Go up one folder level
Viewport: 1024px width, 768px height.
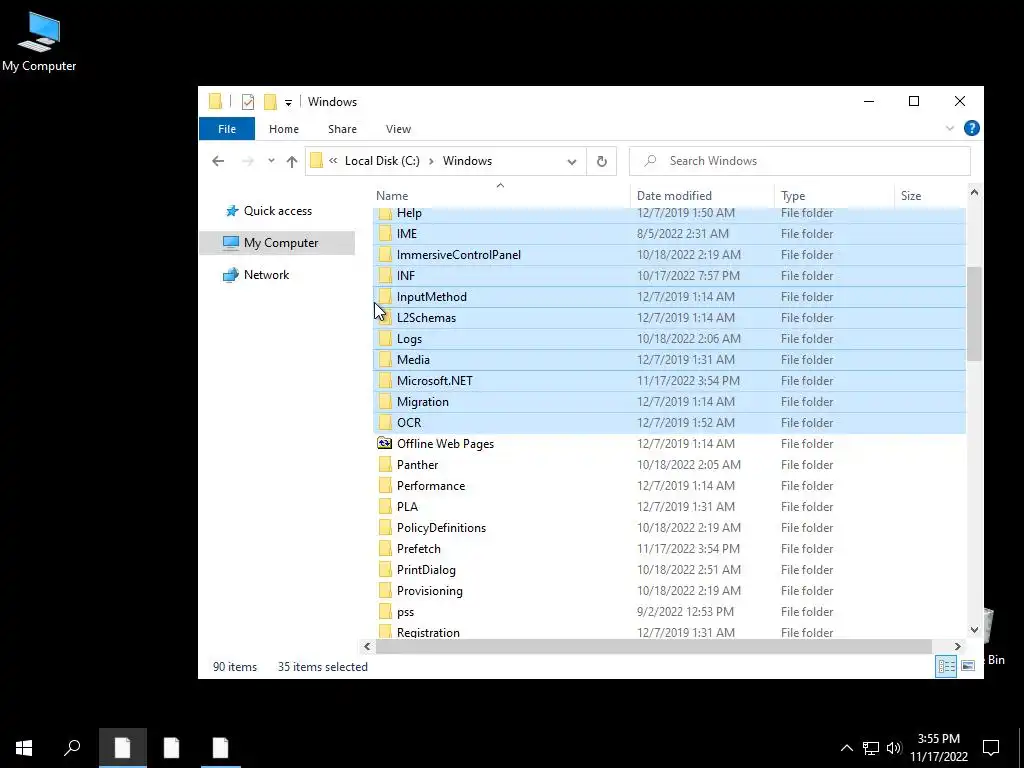[292, 161]
